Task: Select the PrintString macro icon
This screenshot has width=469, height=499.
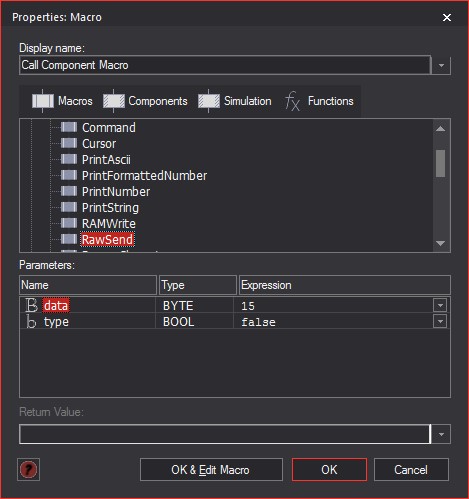Action: pyautogui.click(x=69, y=207)
